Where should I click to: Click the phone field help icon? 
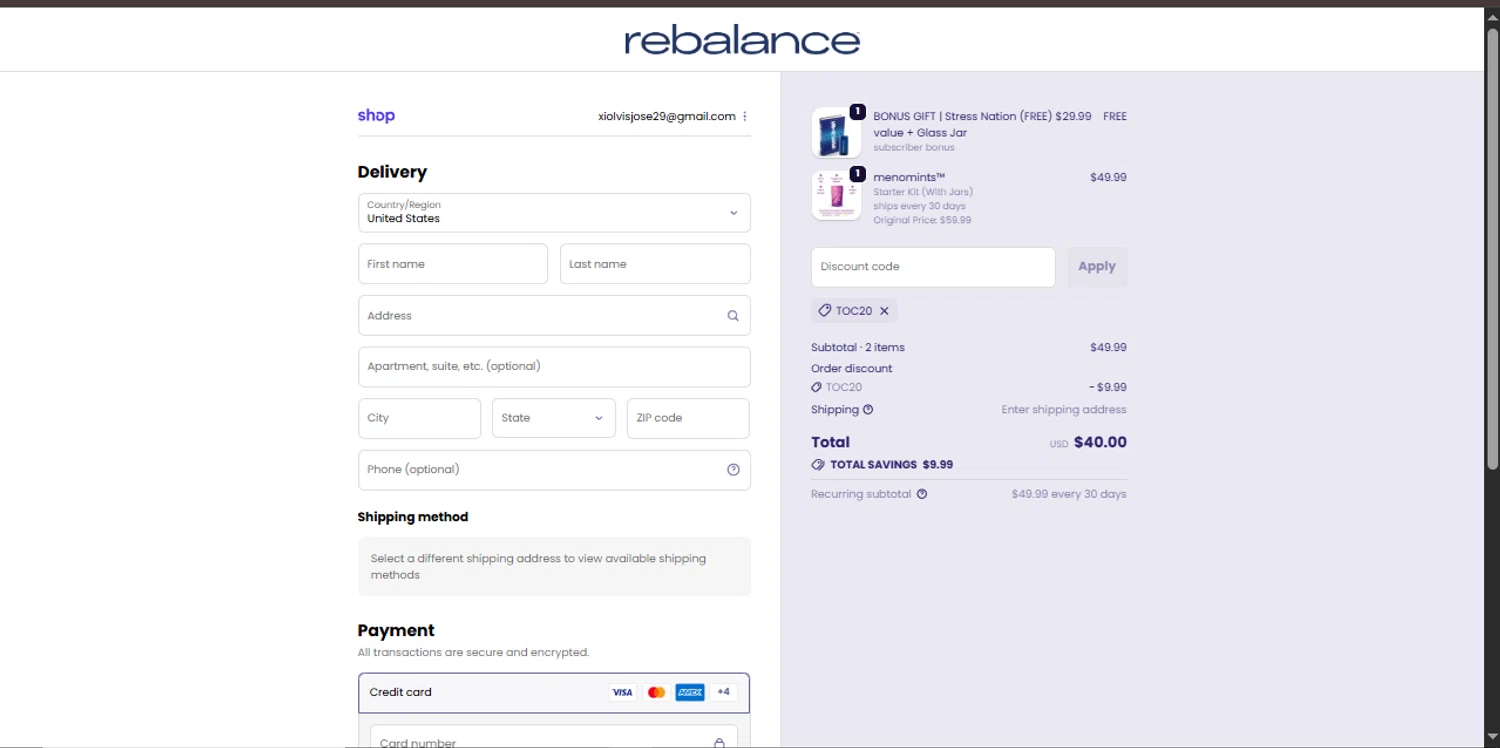[x=733, y=470]
